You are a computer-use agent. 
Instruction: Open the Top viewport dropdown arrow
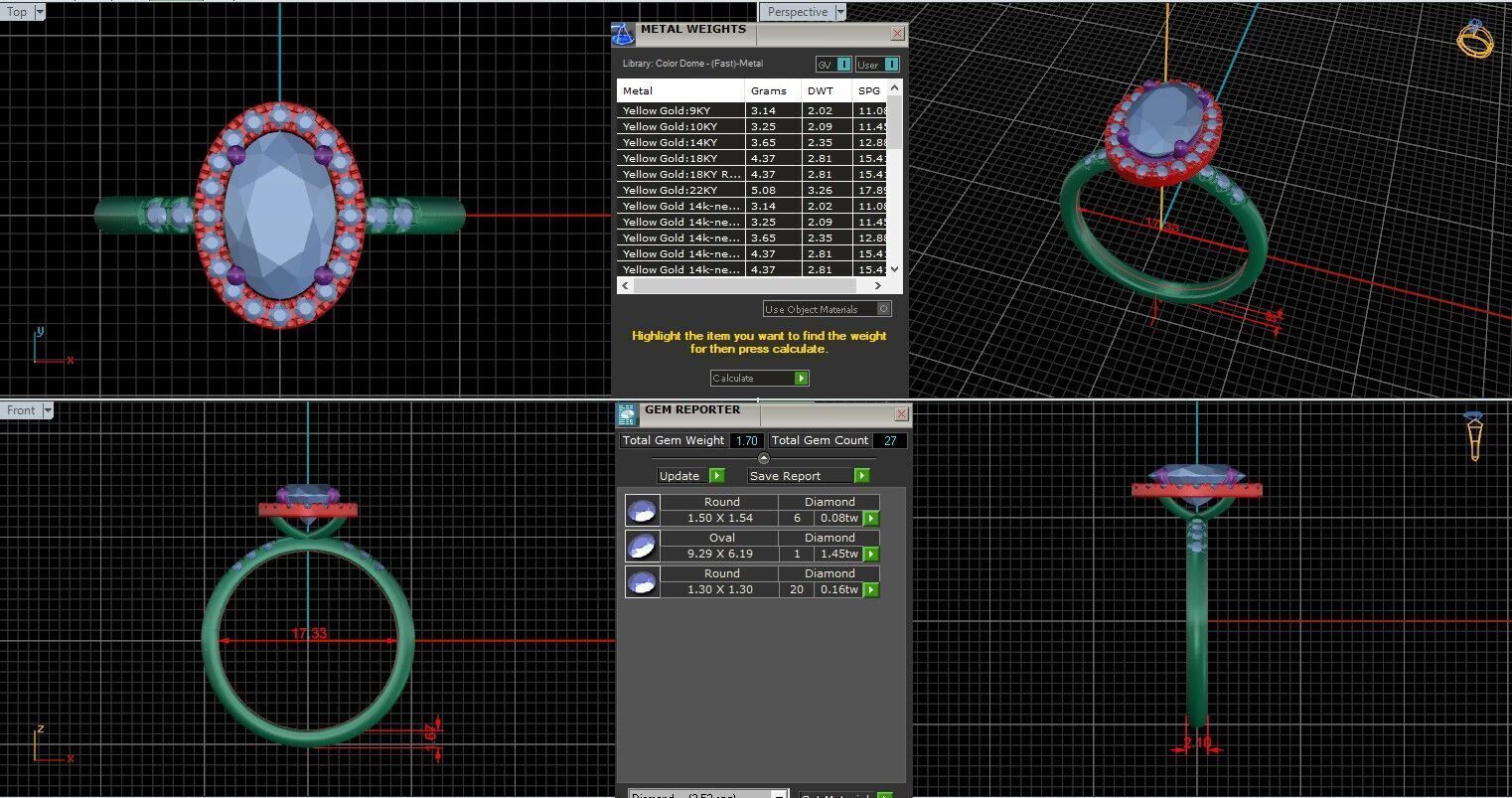click(39, 12)
